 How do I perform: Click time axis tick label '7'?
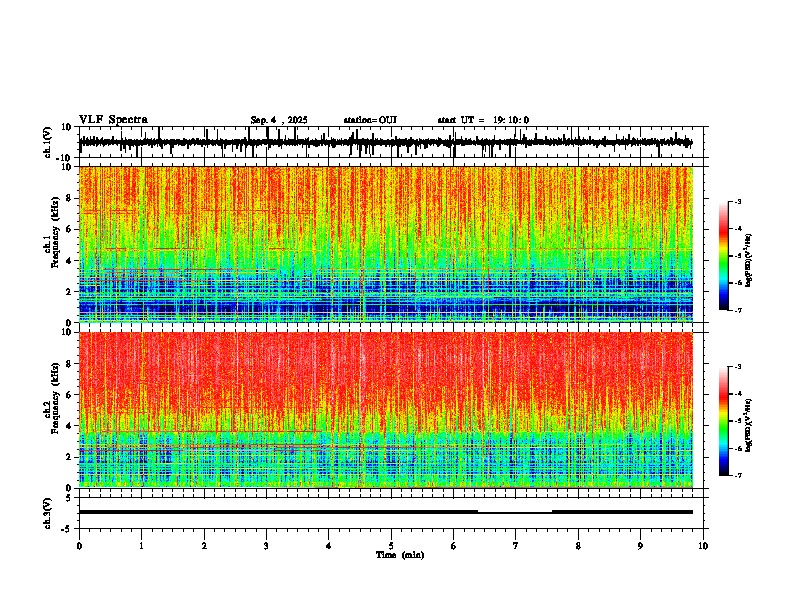pyautogui.click(x=516, y=546)
